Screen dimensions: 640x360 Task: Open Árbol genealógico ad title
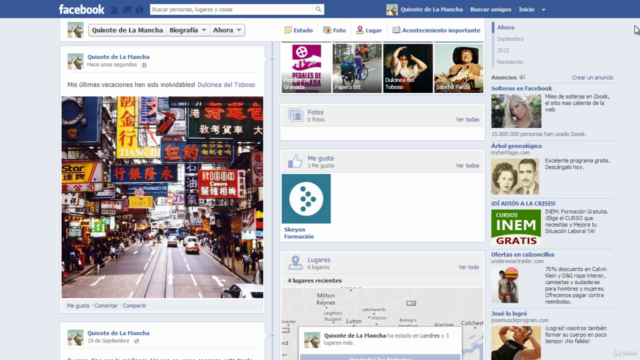pyautogui.click(x=516, y=146)
